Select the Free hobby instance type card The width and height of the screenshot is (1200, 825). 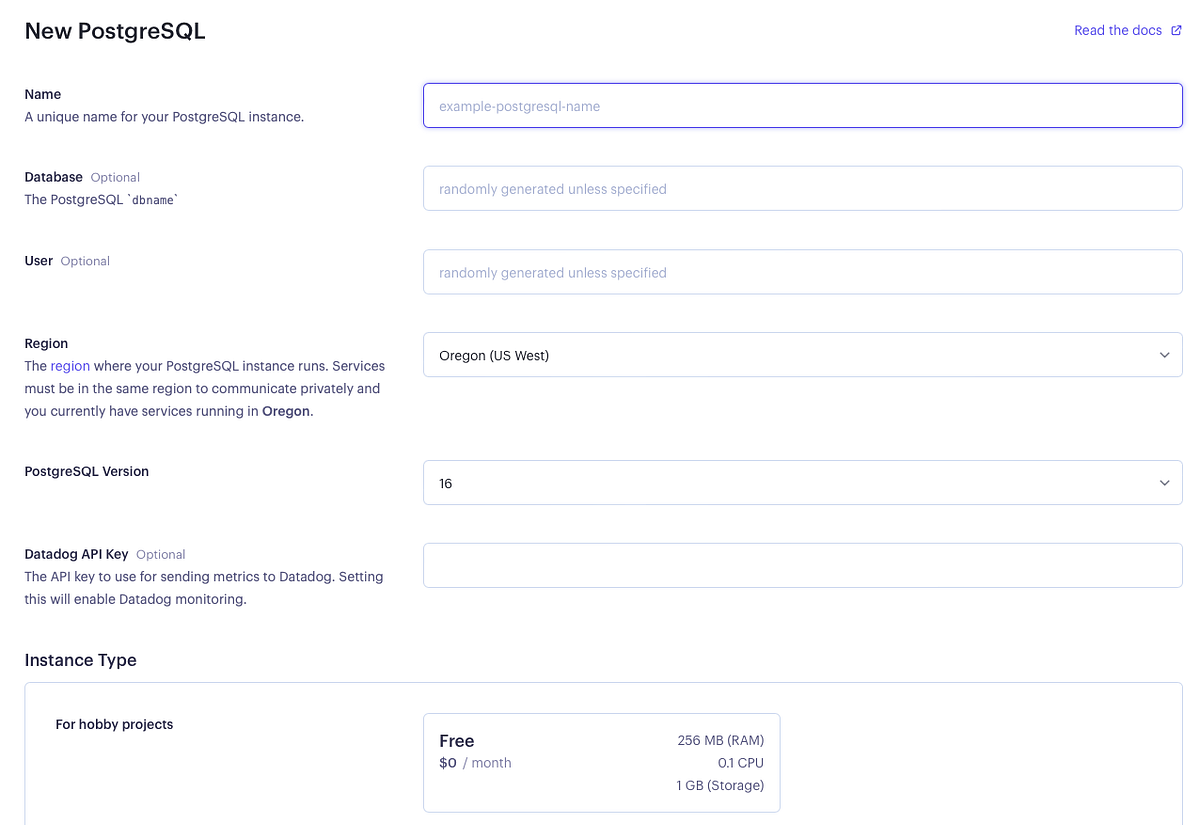pyautogui.click(x=601, y=762)
